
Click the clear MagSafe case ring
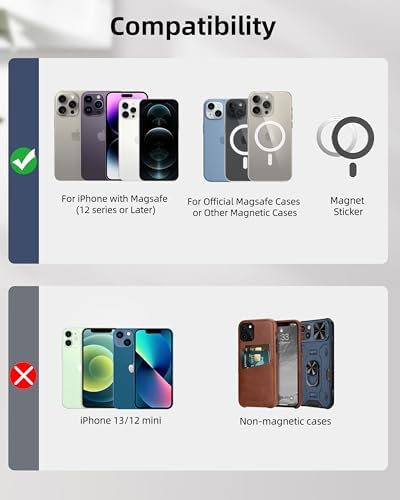270,136
